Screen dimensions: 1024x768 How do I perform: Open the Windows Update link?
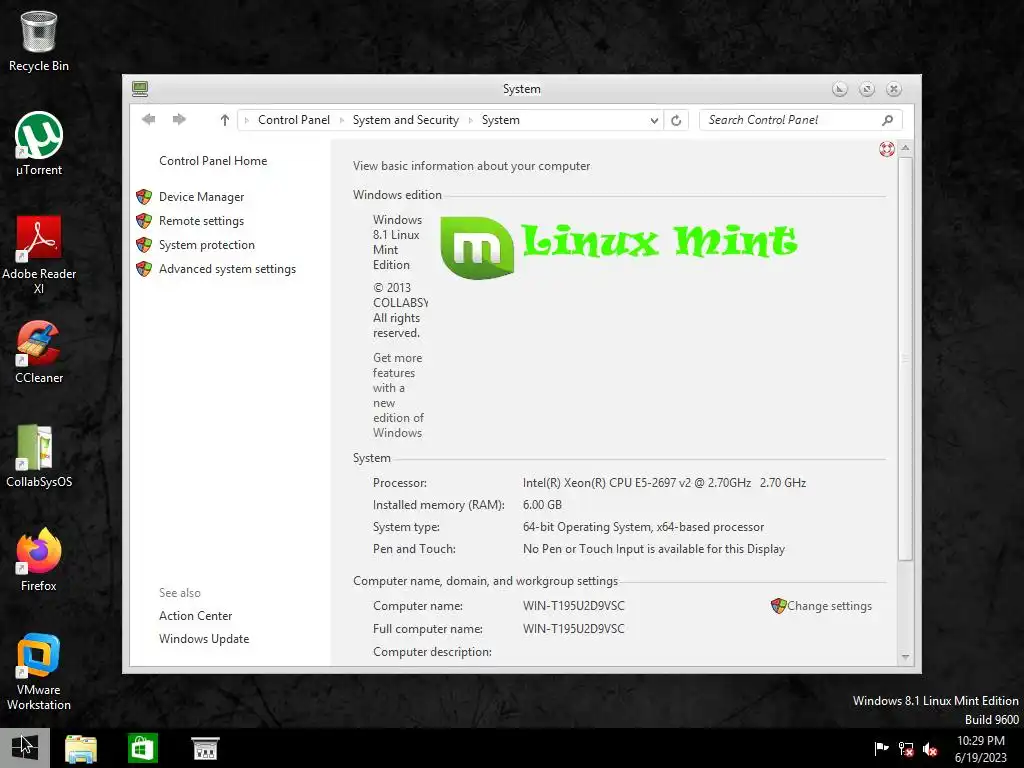(204, 638)
